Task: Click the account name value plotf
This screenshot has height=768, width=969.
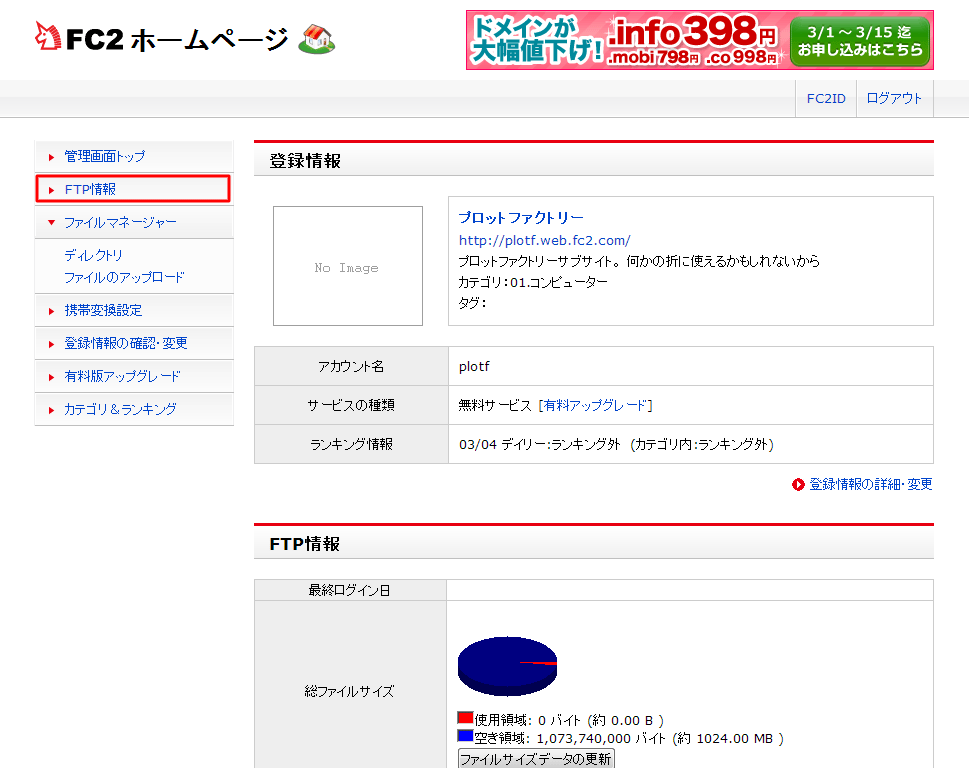Action: pyautogui.click(x=474, y=366)
